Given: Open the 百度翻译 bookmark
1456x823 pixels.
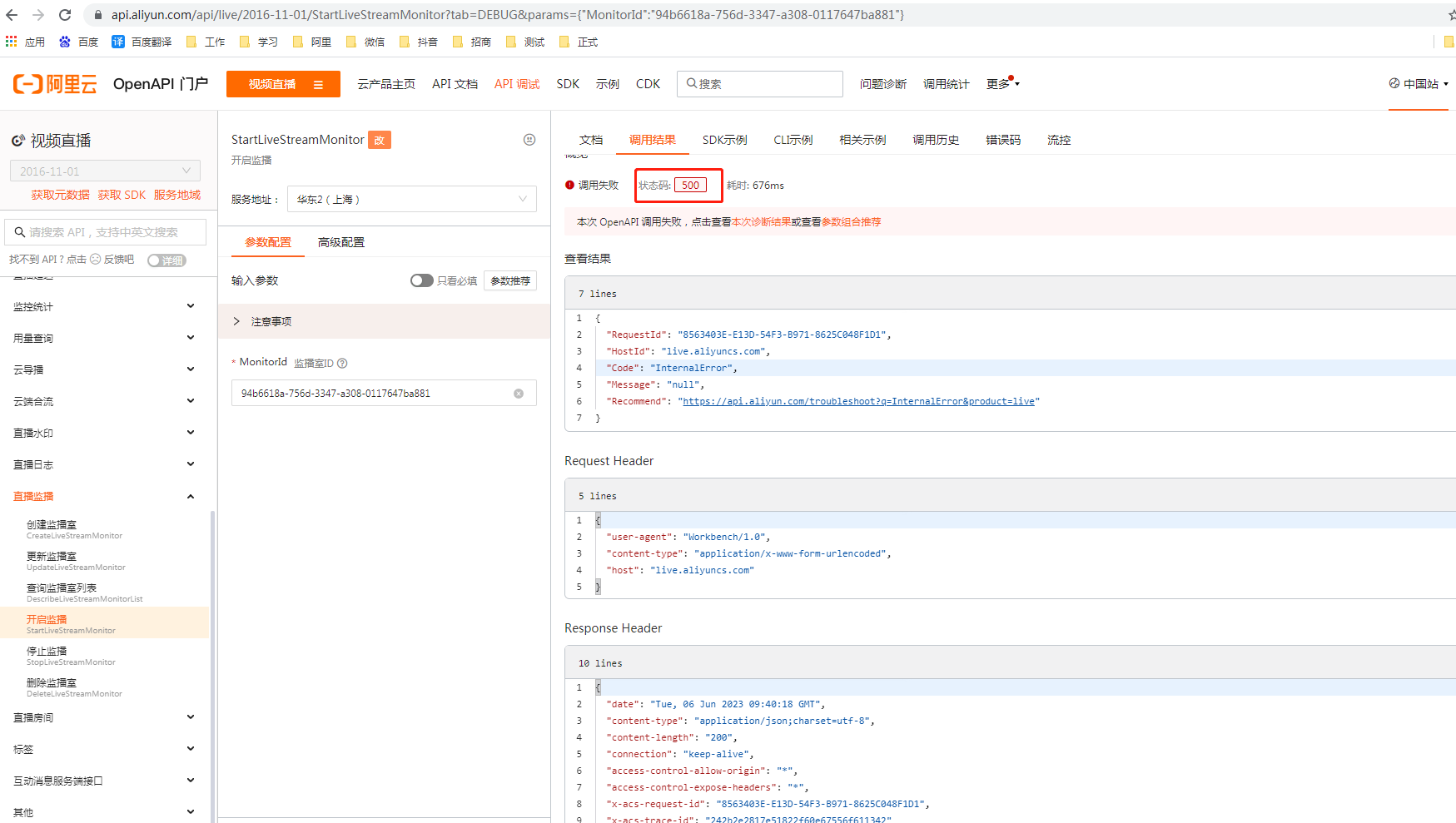Looking at the screenshot, I should (142, 42).
